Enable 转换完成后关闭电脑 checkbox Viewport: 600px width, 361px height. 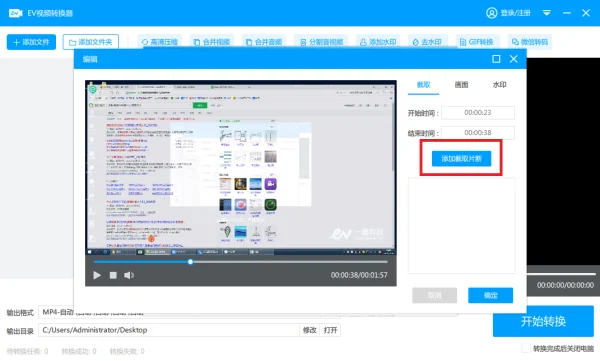click(x=526, y=348)
